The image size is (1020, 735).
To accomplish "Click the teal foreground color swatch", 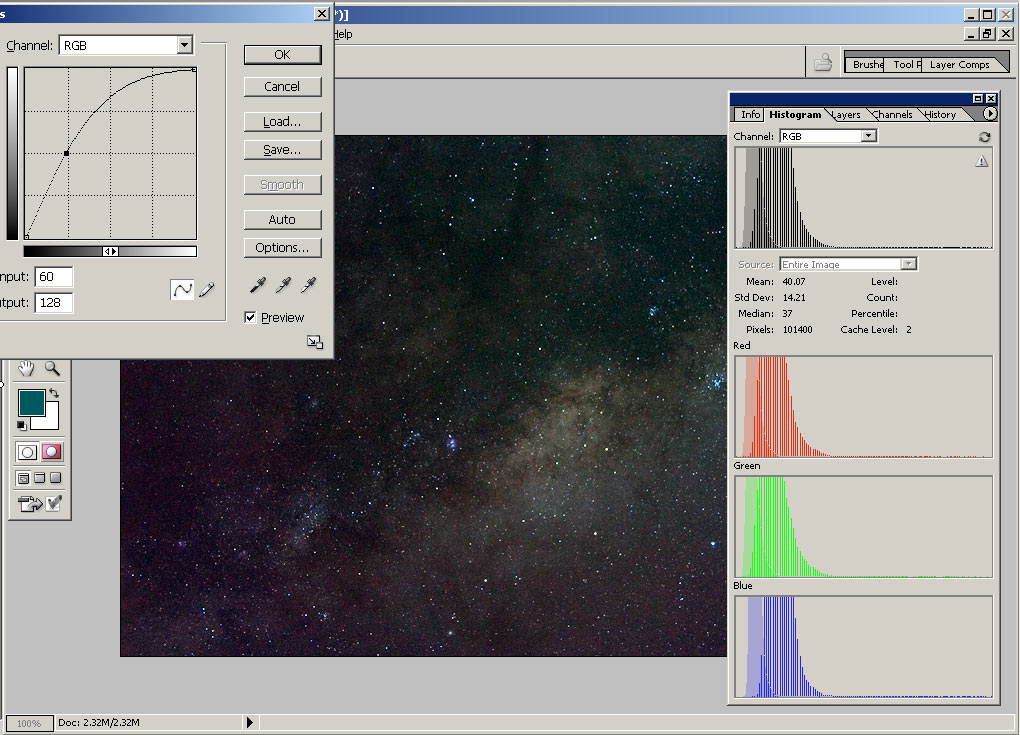I will tap(31, 402).
